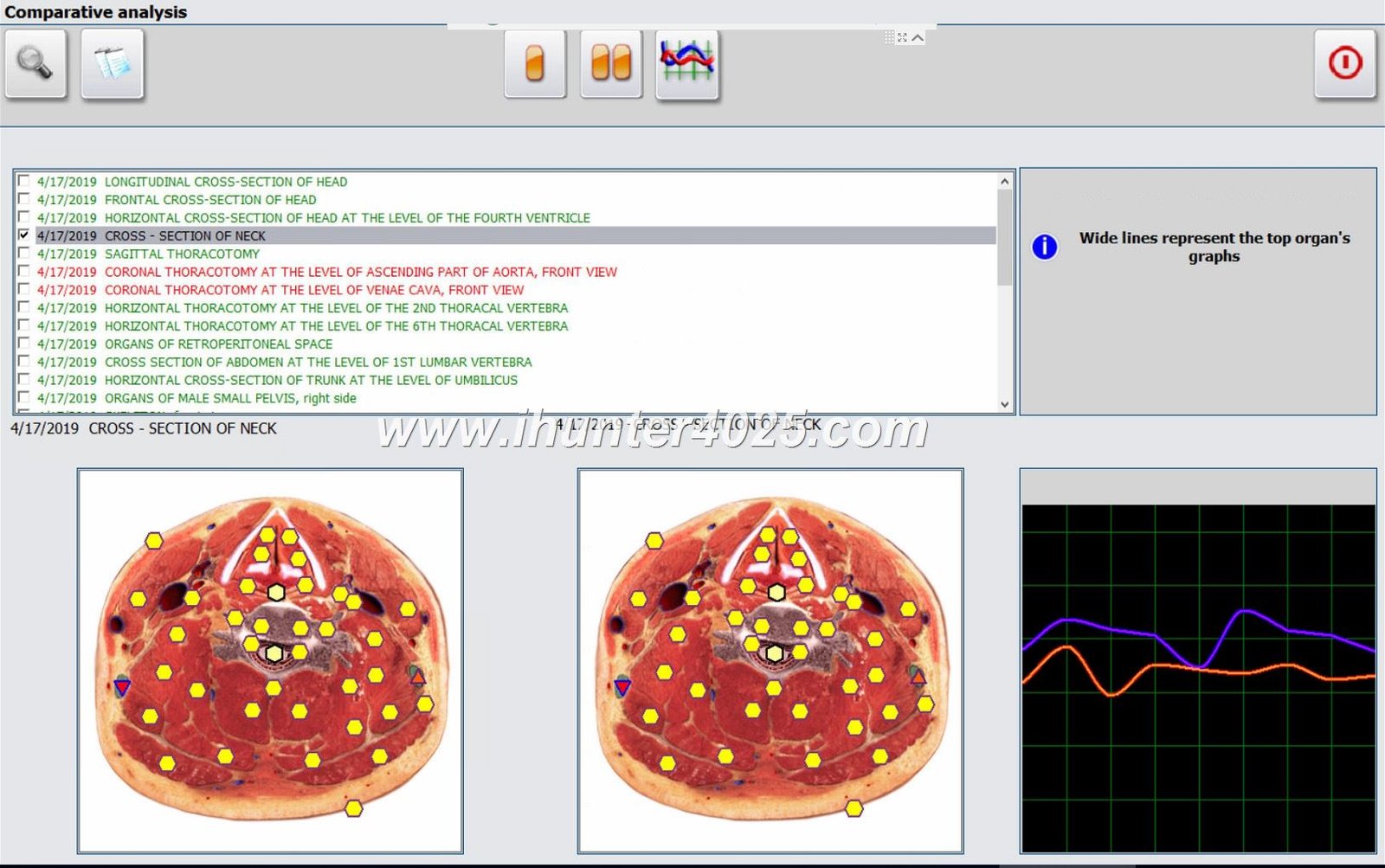1385x868 pixels.
Task: Click the list scrollbar up arrow
Action: click(x=1005, y=182)
